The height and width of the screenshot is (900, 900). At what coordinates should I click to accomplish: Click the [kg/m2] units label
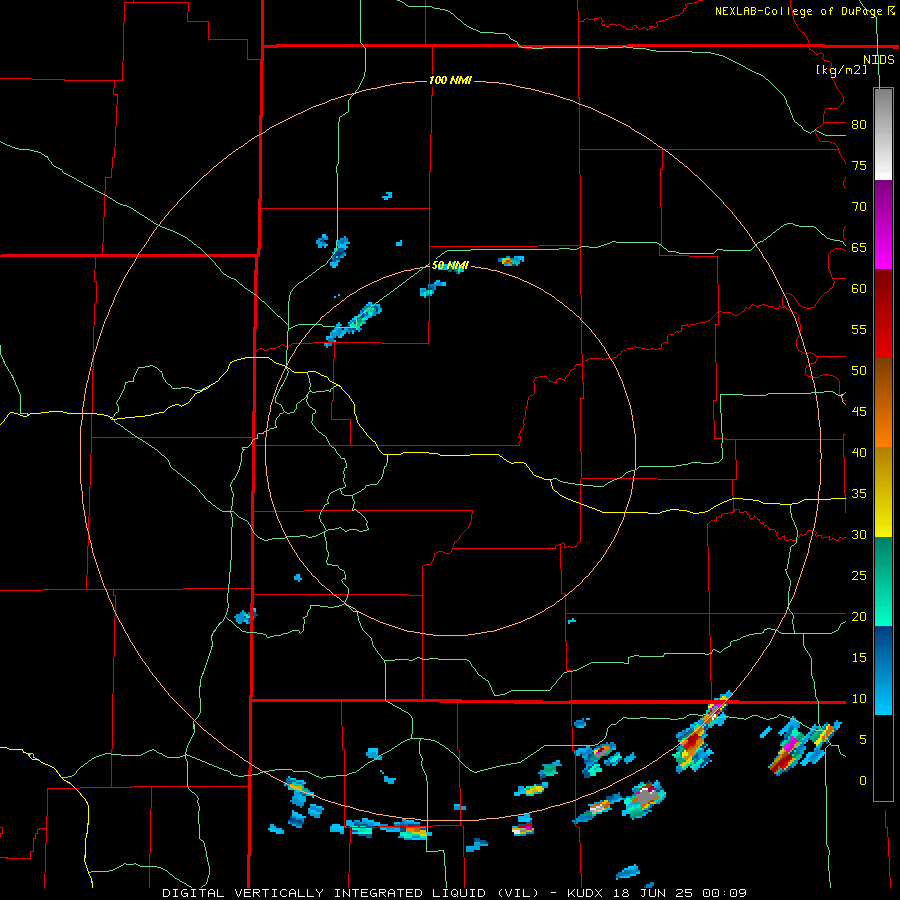pos(841,70)
